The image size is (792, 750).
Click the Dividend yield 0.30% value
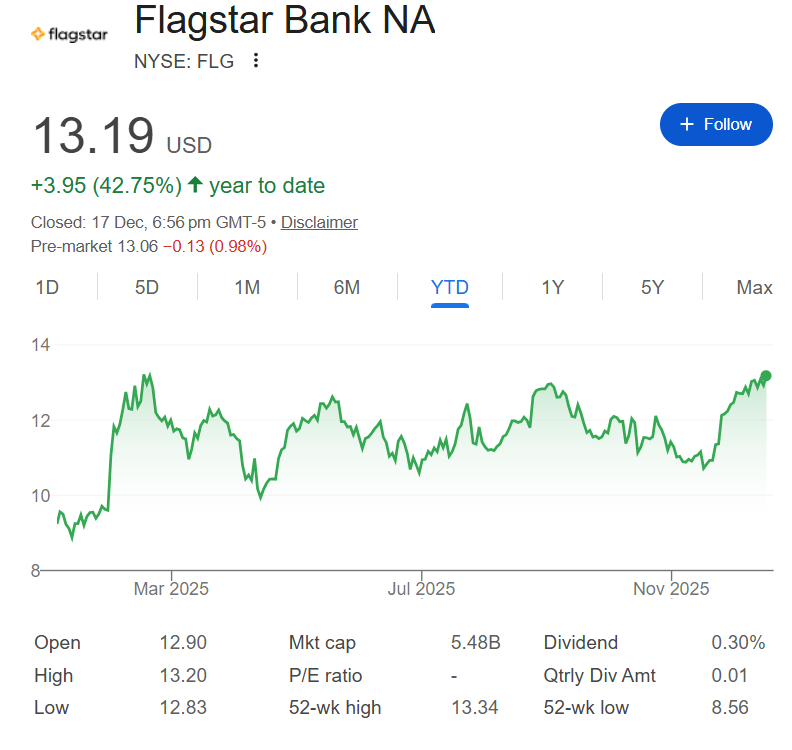coord(738,643)
